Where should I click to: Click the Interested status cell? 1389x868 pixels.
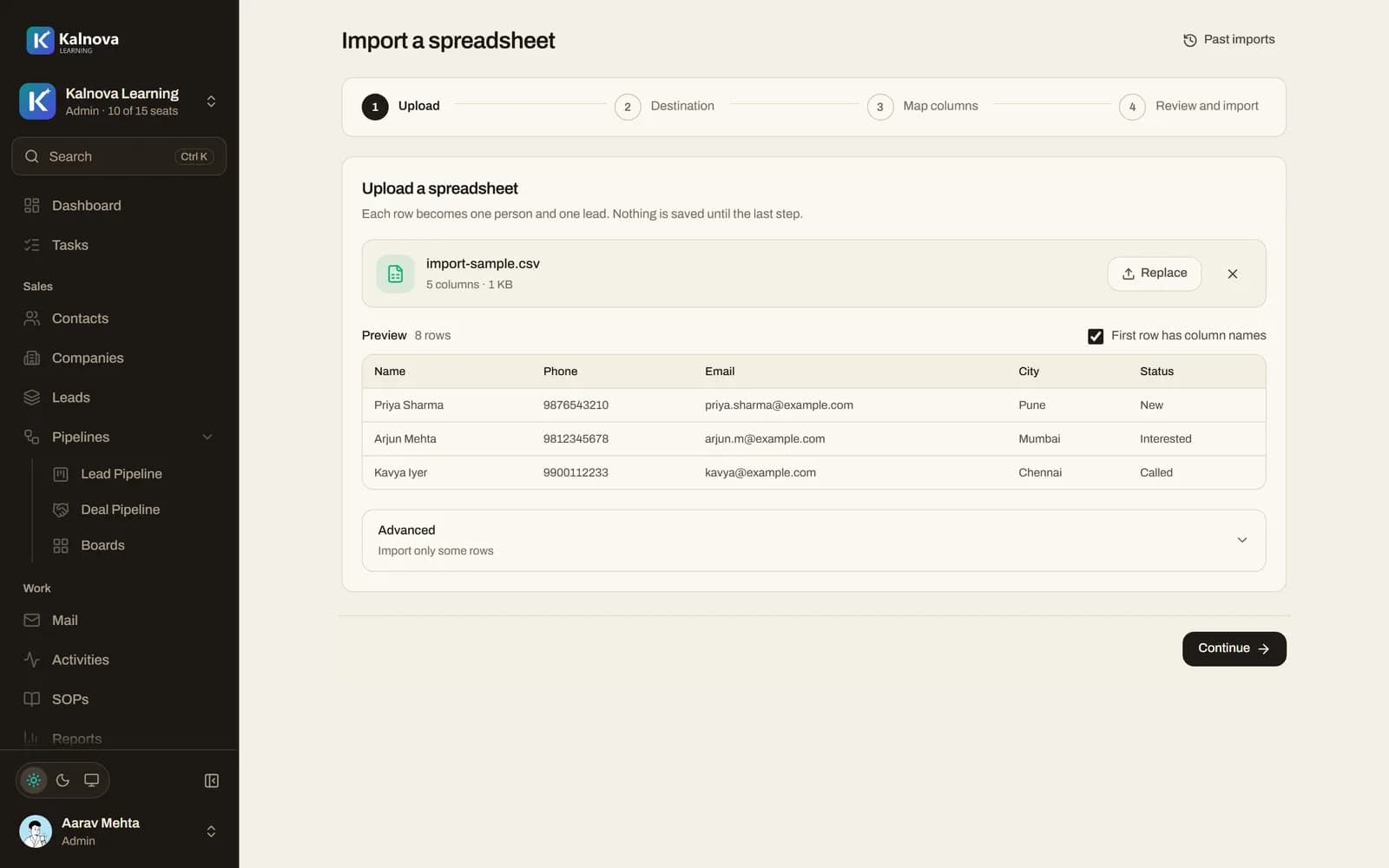(1165, 439)
